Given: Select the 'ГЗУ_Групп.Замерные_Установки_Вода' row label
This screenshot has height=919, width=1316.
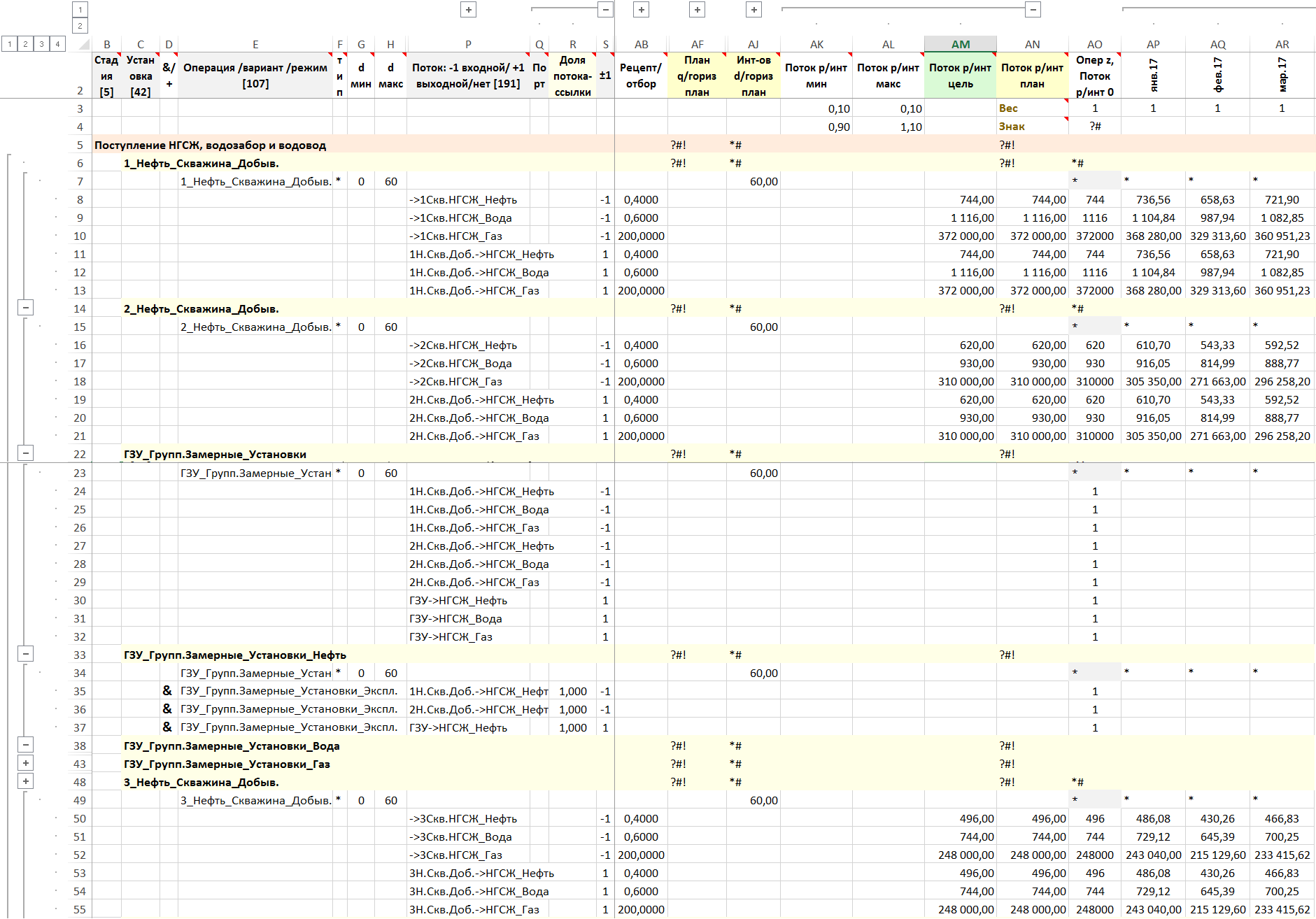Looking at the screenshot, I should tap(232, 746).
